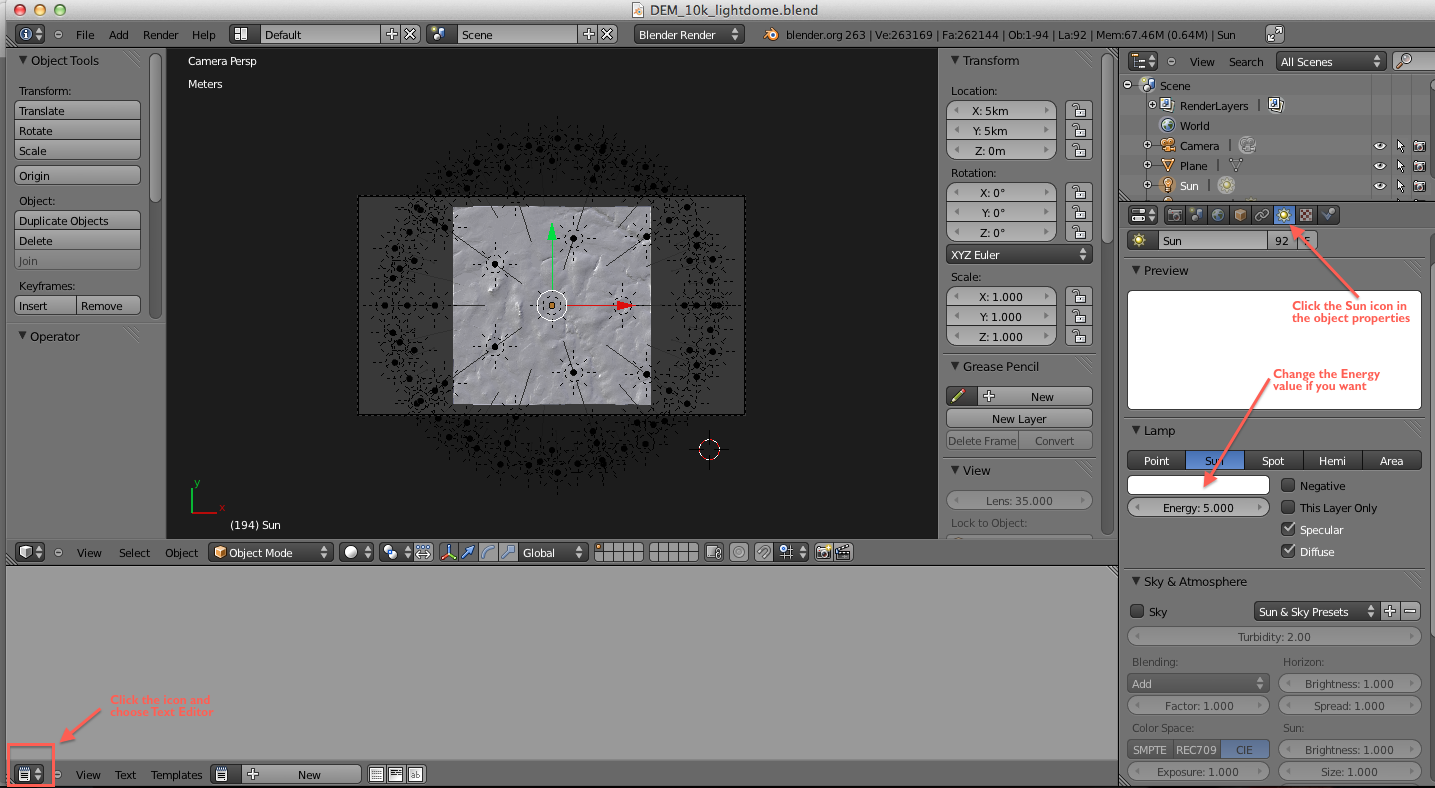Open the Object Mode dropdown
Screen dimensions: 1435x788
271,552
